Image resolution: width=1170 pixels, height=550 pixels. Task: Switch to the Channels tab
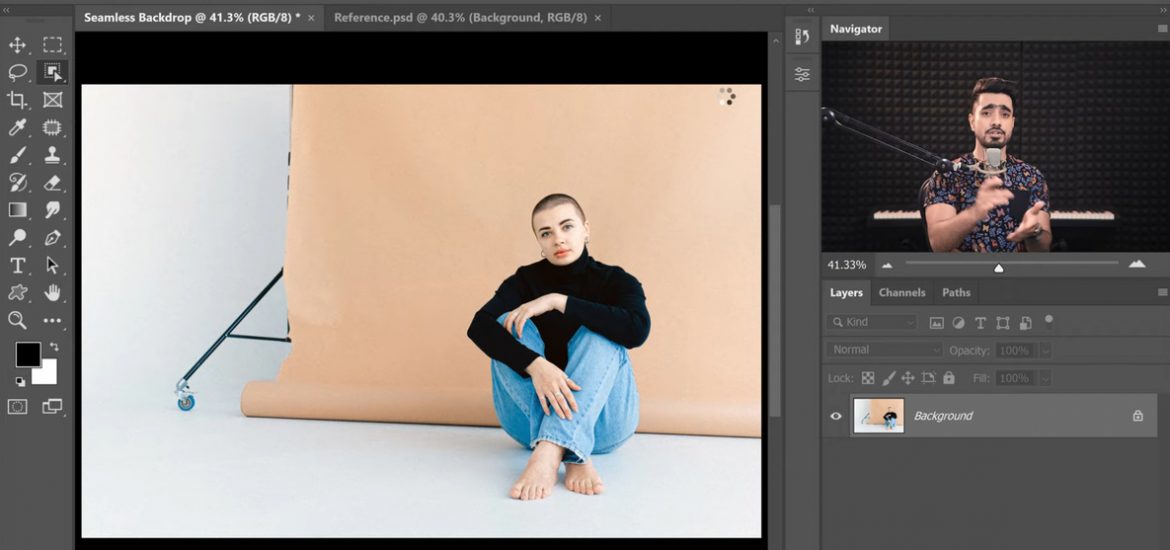click(x=901, y=293)
